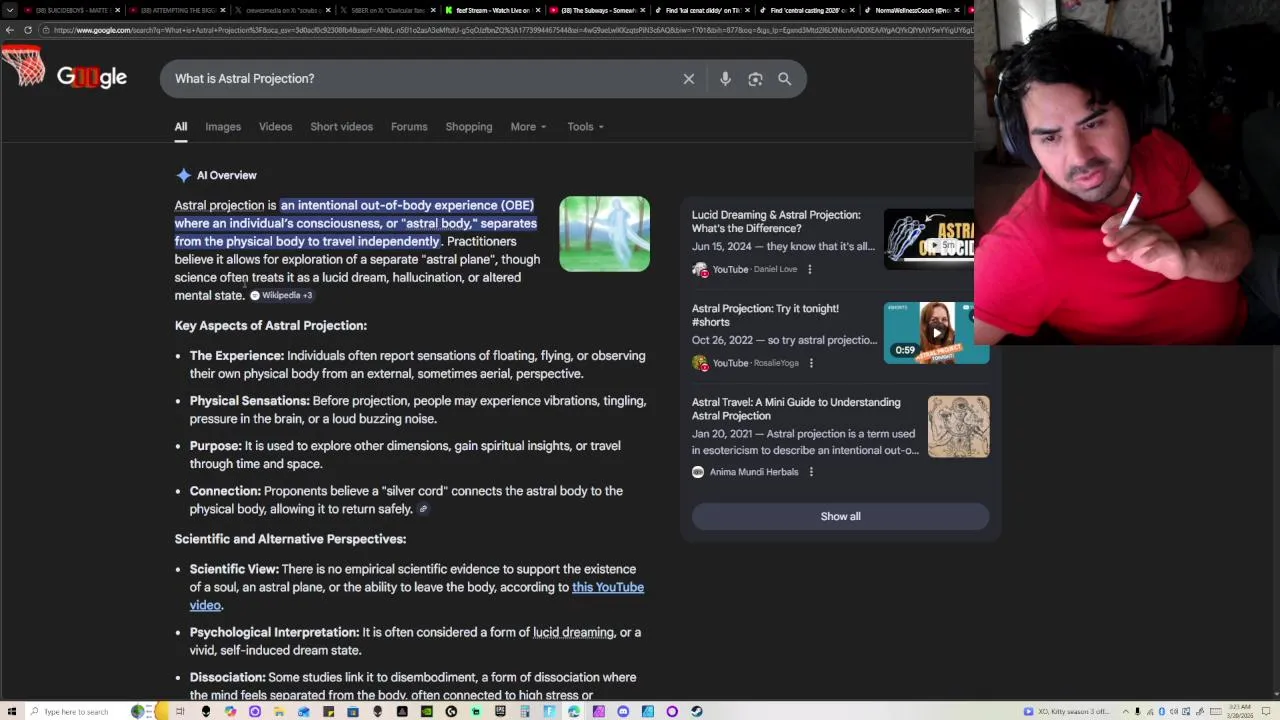1280x720 pixels.
Task: Open Steam from the taskbar
Action: point(696,711)
